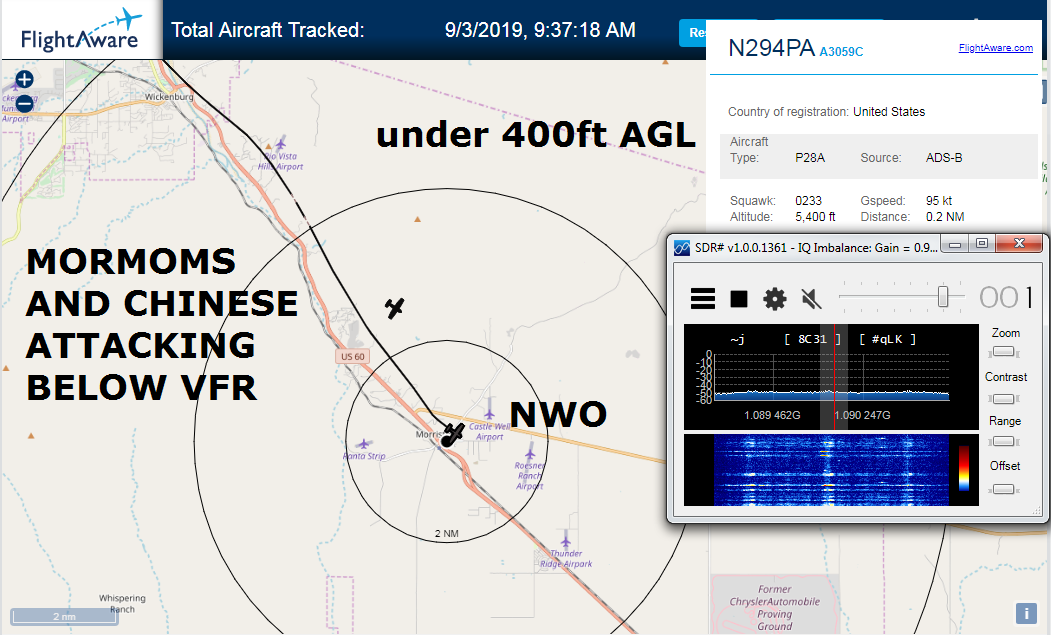Click the Rio Vista Hills Airport marker

[280, 143]
